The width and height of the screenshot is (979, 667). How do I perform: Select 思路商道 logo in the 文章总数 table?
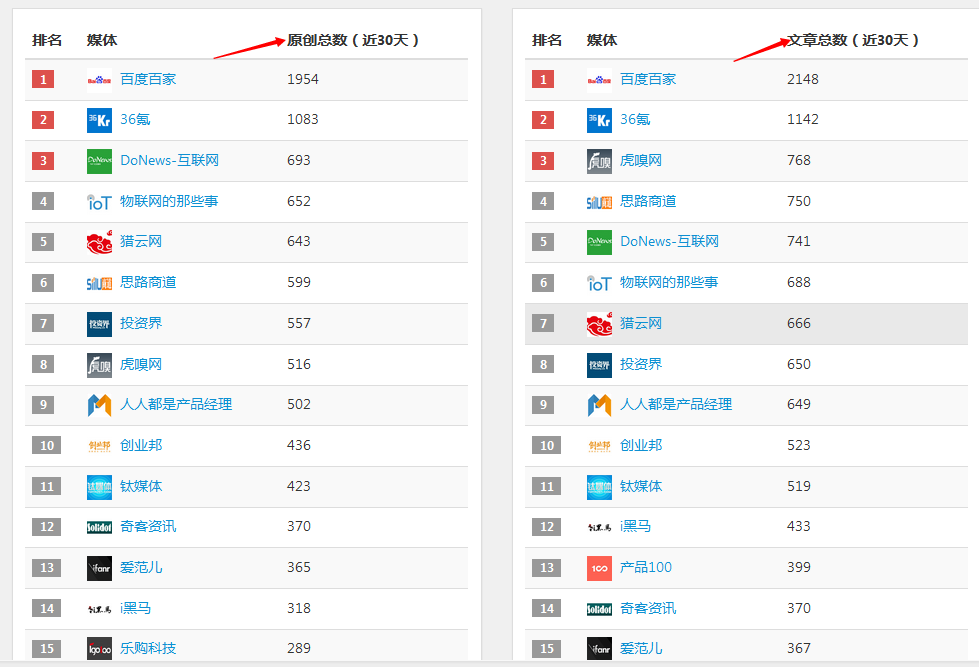pos(599,202)
